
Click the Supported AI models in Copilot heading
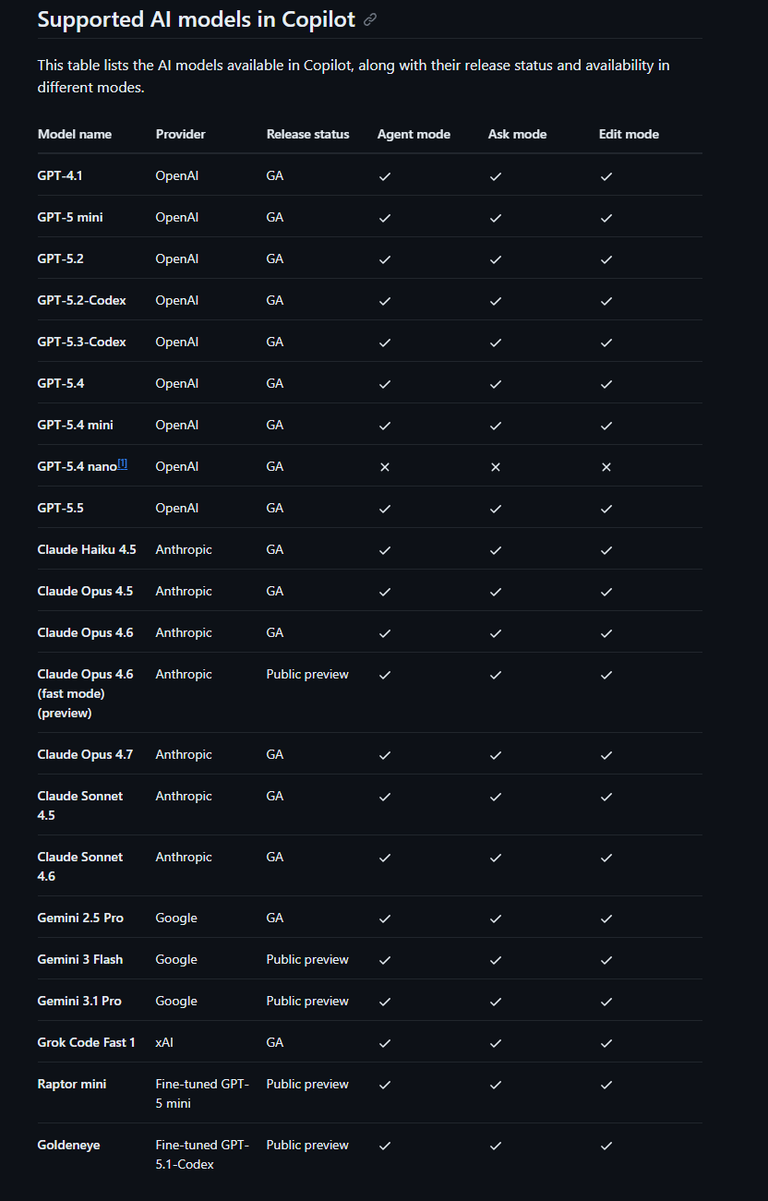(x=196, y=19)
